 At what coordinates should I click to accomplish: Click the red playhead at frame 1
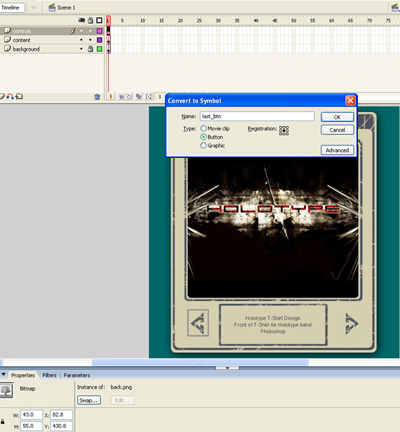tap(108, 21)
